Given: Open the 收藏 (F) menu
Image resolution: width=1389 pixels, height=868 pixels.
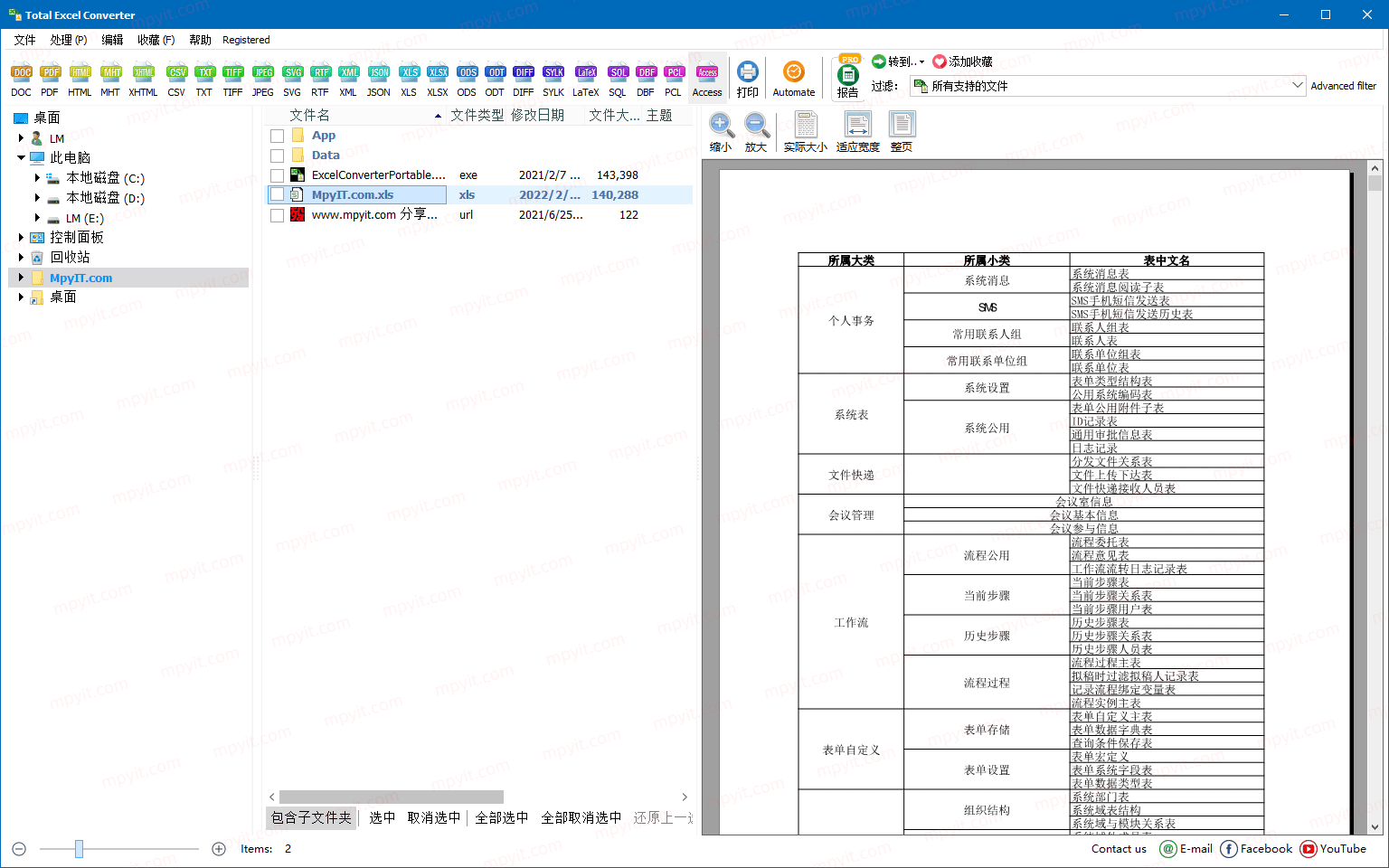Looking at the screenshot, I should tap(156, 40).
